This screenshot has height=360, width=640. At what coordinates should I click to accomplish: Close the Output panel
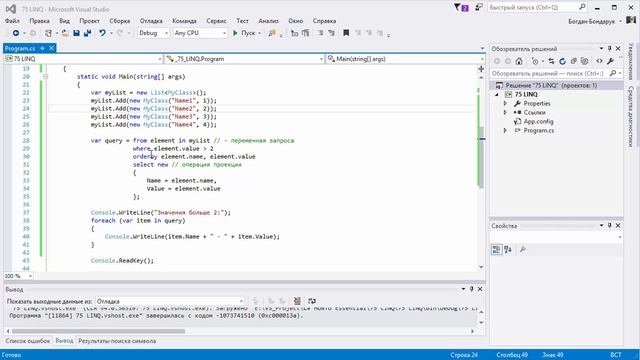coord(480,289)
